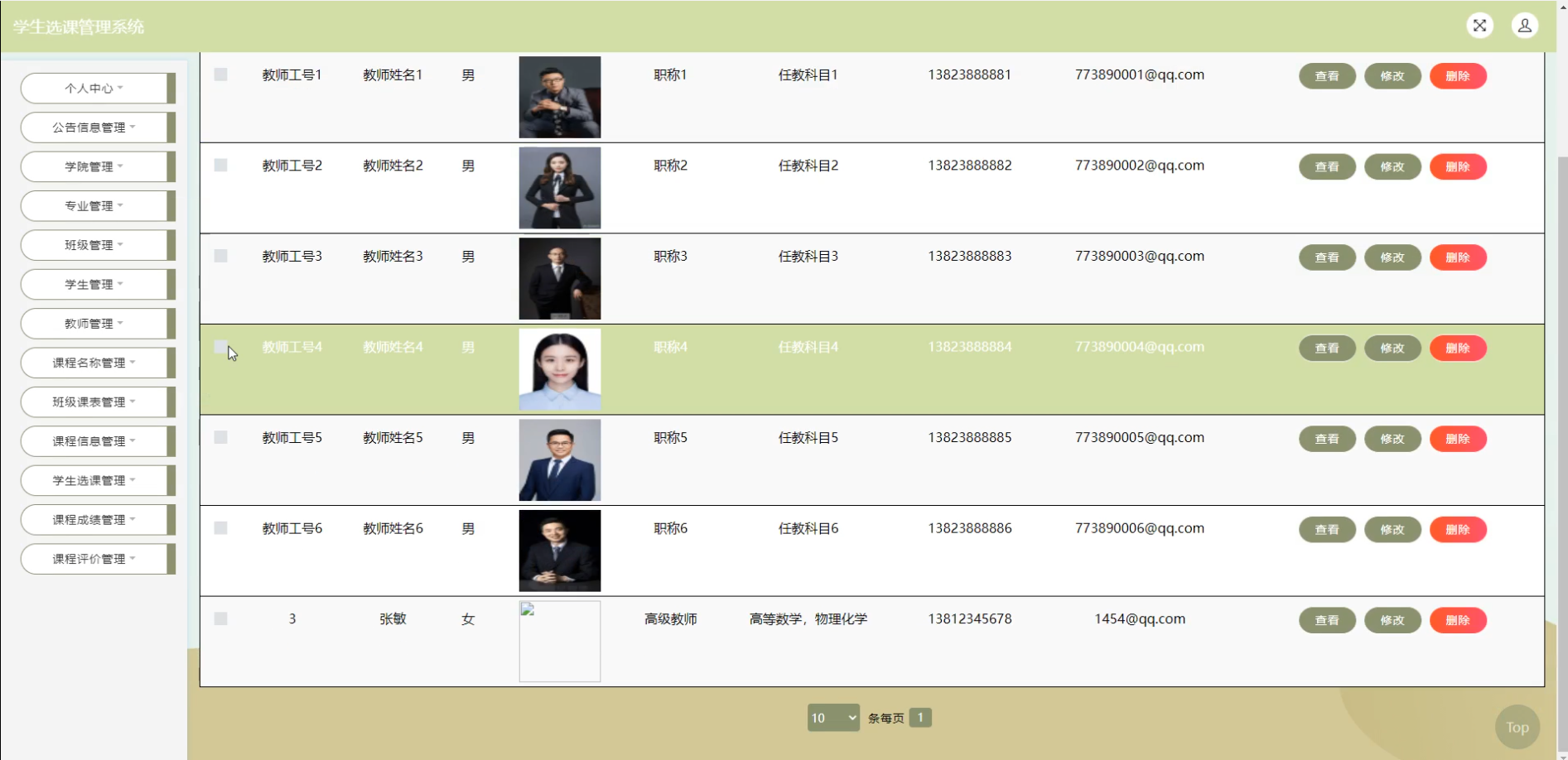Click 删除 for 教师姓名2
The height and width of the screenshot is (760, 1568).
tap(1458, 166)
